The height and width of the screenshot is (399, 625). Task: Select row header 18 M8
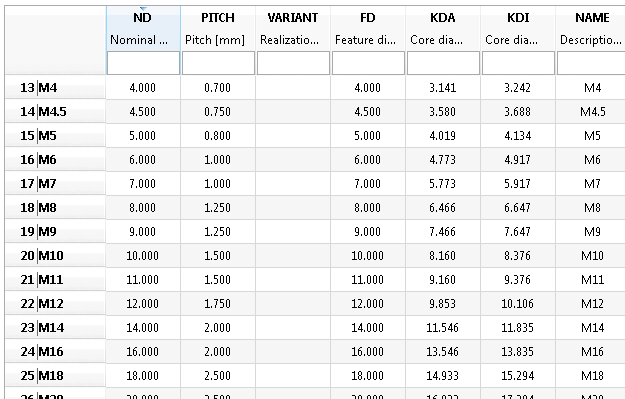point(55,207)
